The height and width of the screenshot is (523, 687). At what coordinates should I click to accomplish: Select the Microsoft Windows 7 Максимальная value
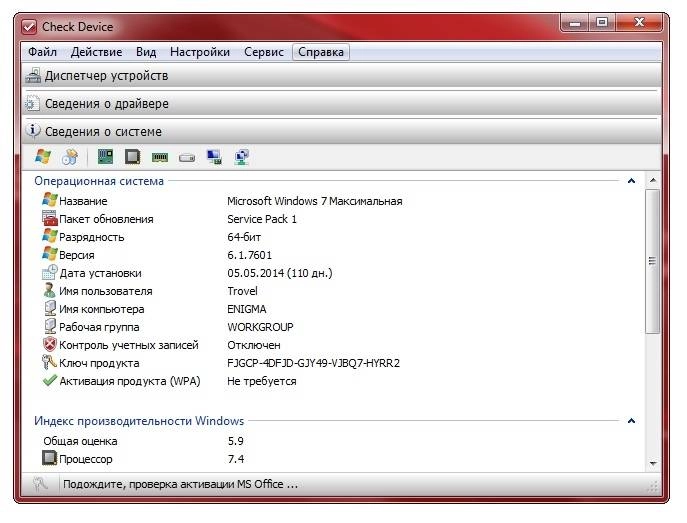pos(315,201)
